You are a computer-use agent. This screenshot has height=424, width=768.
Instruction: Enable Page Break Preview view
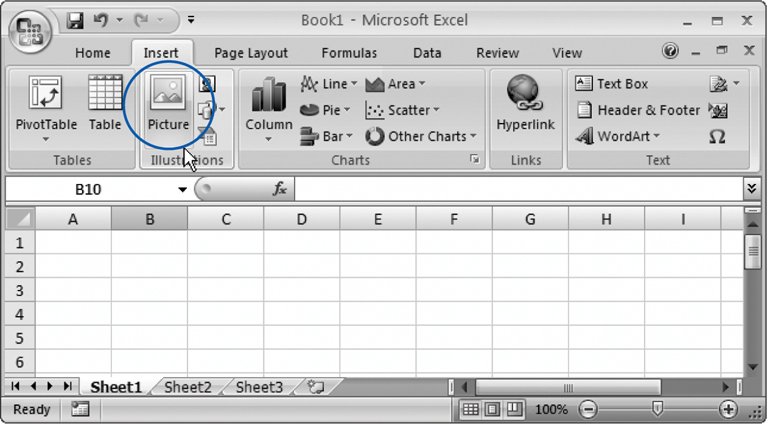point(513,410)
